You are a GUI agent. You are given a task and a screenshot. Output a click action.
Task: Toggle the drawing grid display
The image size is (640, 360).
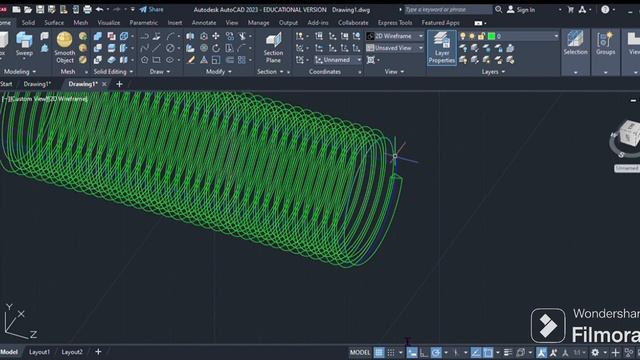point(379,352)
